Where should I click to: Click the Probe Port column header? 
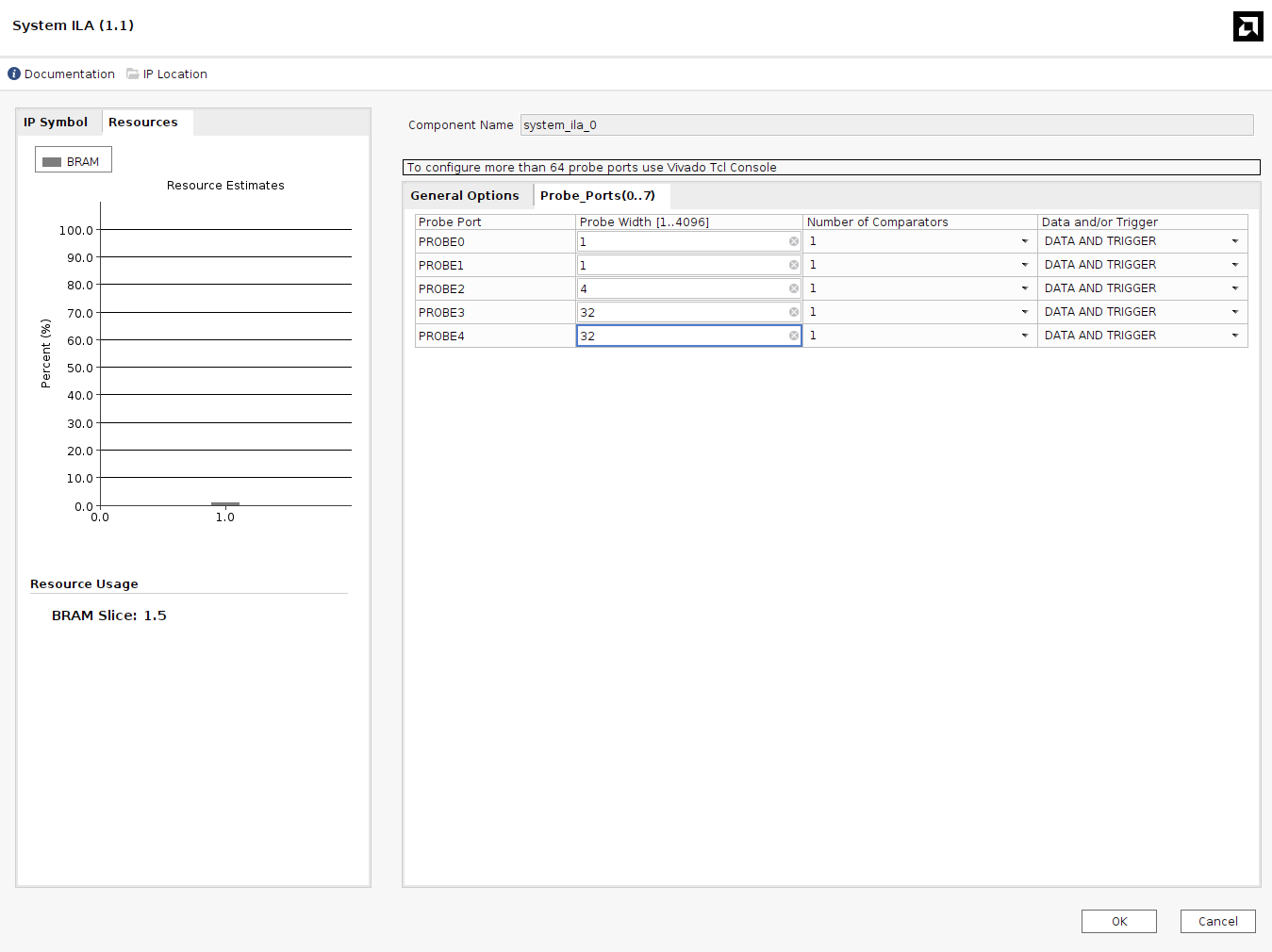point(495,222)
